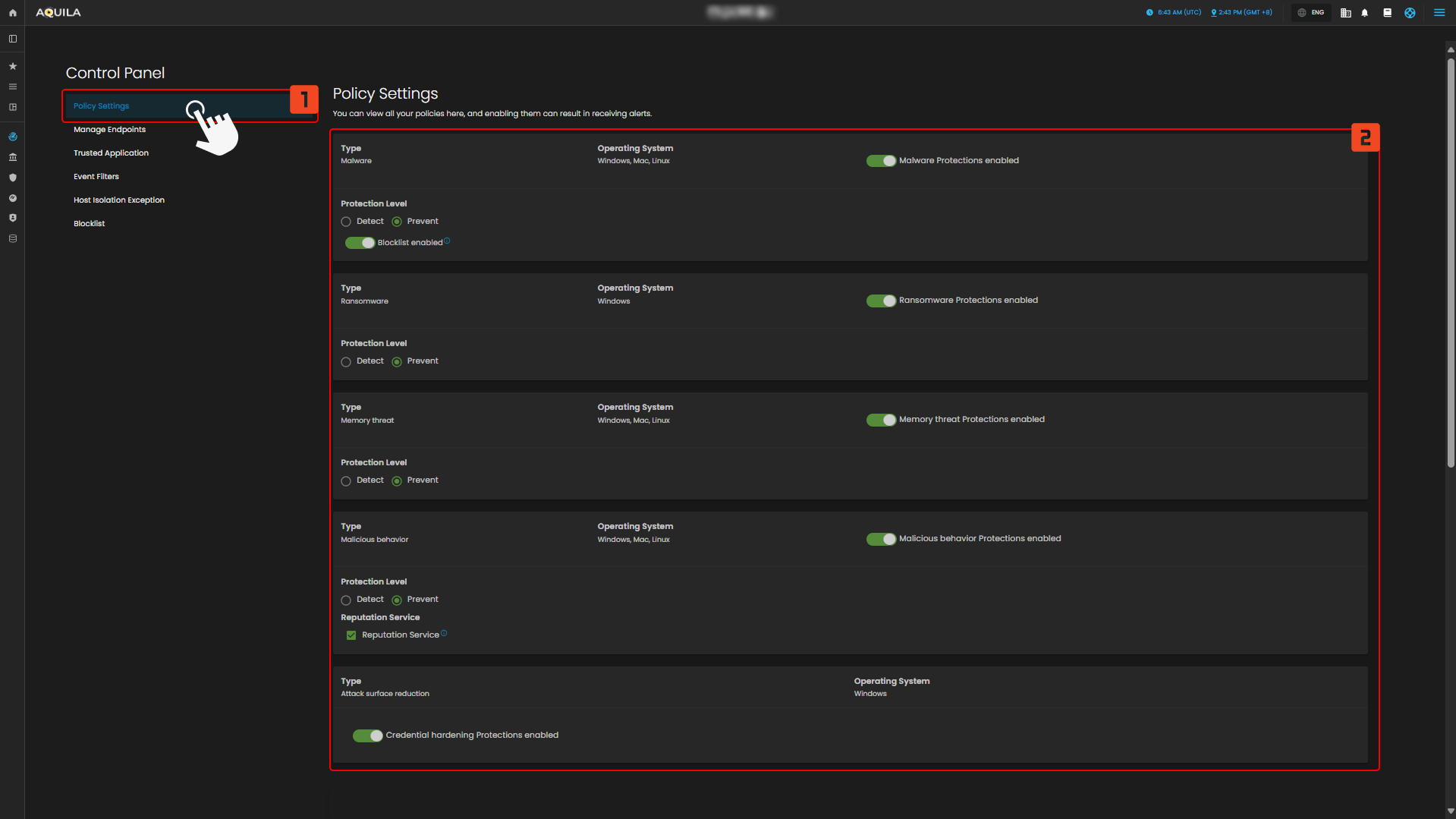Open the documentation book icon
The height and width of the screenshot is (819, 1456).
click(x=1387, y=13)
